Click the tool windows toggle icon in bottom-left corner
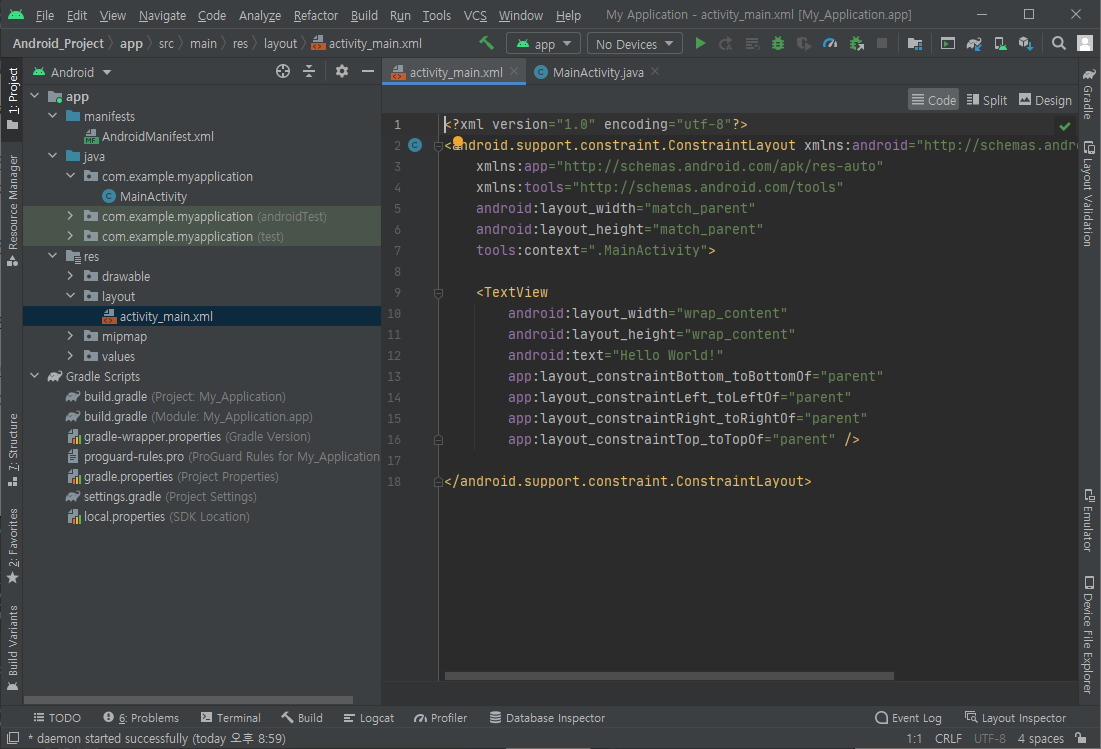 13,738
